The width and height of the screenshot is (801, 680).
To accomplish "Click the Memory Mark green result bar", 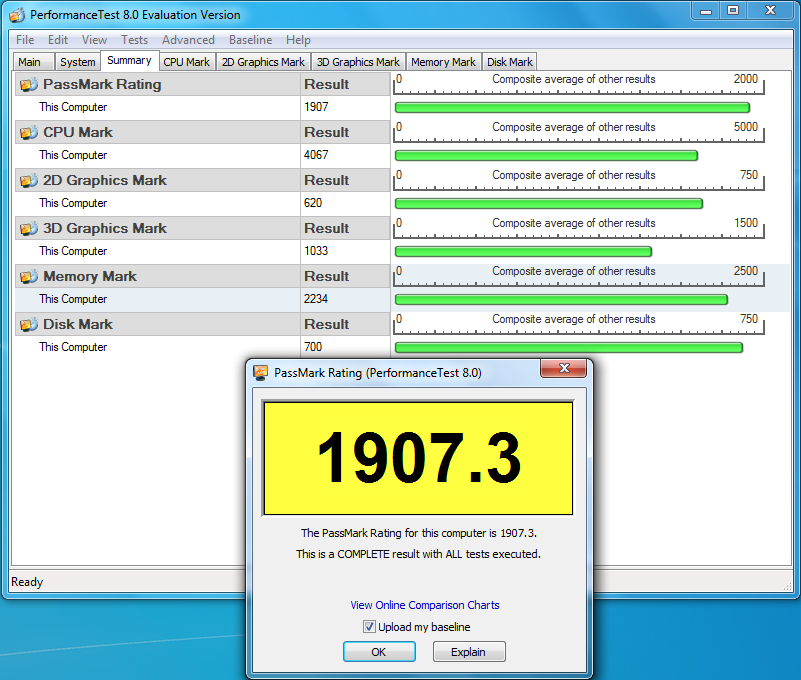I will 561,300.
